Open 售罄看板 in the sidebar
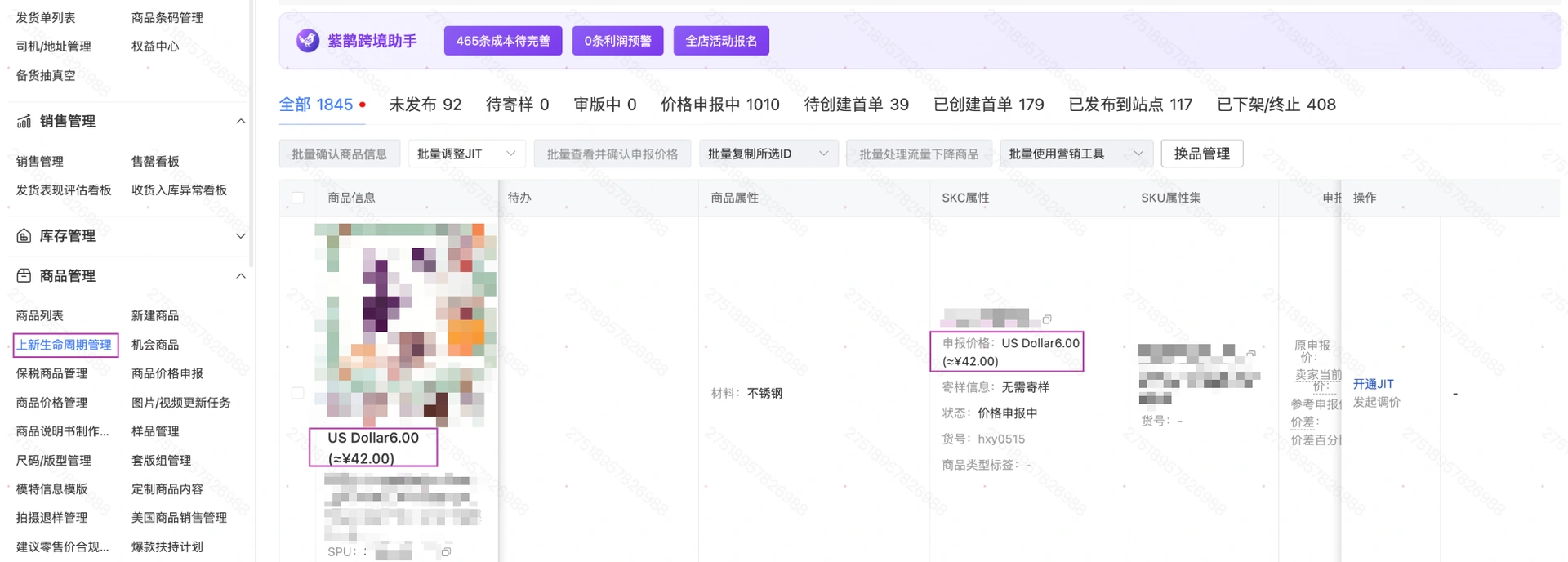The height and width of the screenshot is (562, 1568). click(x=155, y=162)
